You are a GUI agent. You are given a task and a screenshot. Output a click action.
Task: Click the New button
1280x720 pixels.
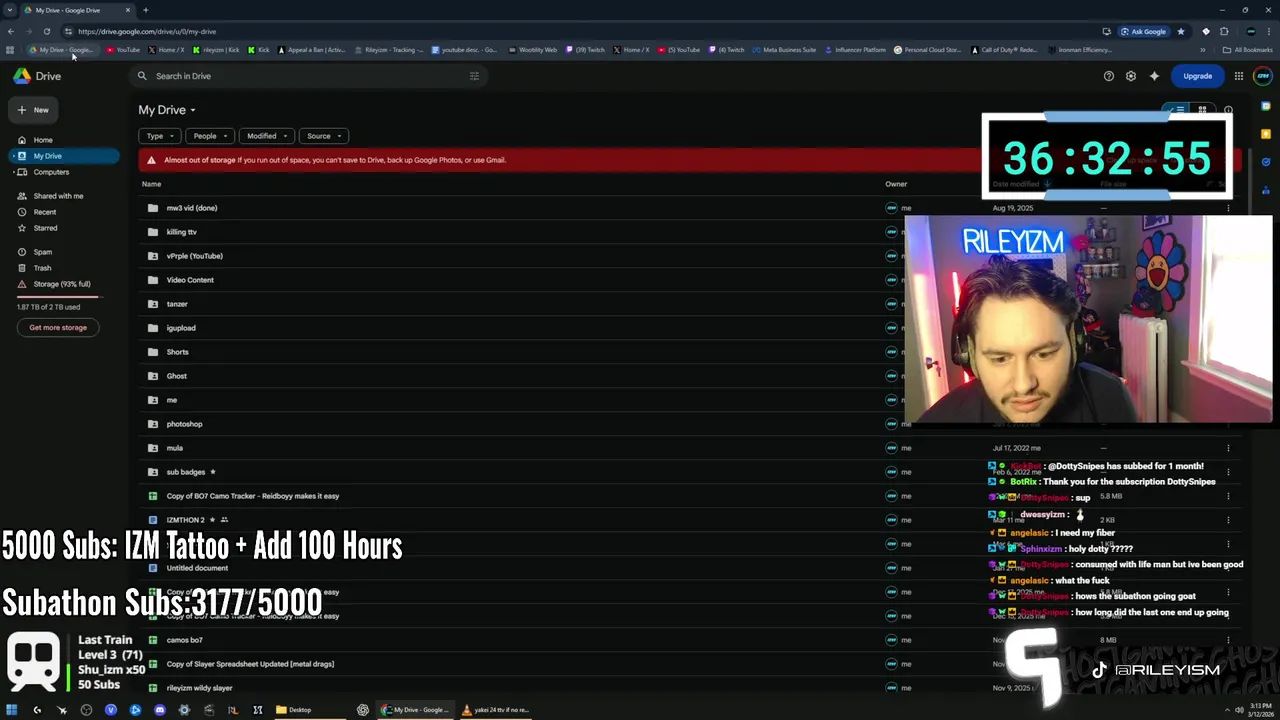coord(33,110)
